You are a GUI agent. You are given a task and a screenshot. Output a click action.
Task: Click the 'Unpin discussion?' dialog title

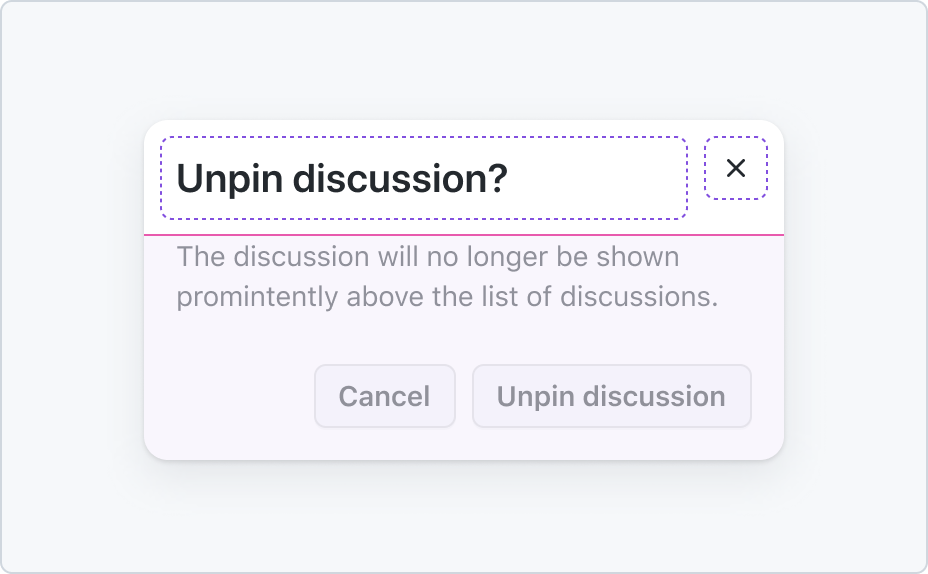(342, 178)
